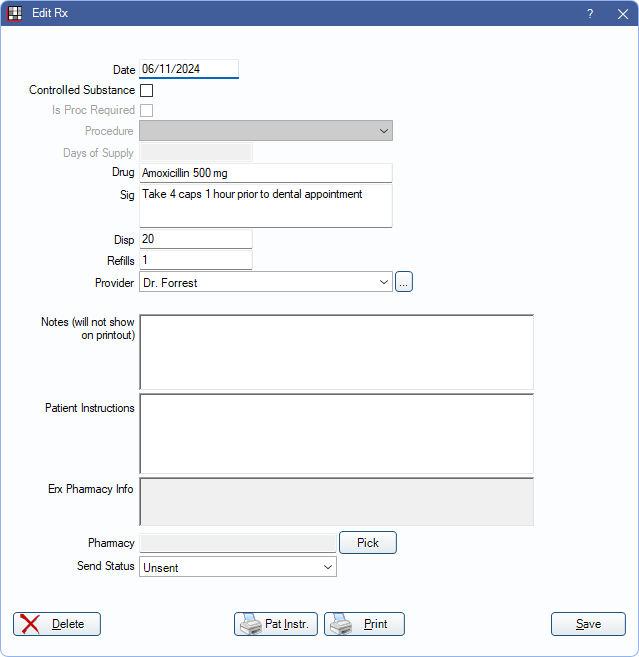This screenshot has width=639, height=657.
Task: Click the help question mark icon
Action: pos(590,13)
